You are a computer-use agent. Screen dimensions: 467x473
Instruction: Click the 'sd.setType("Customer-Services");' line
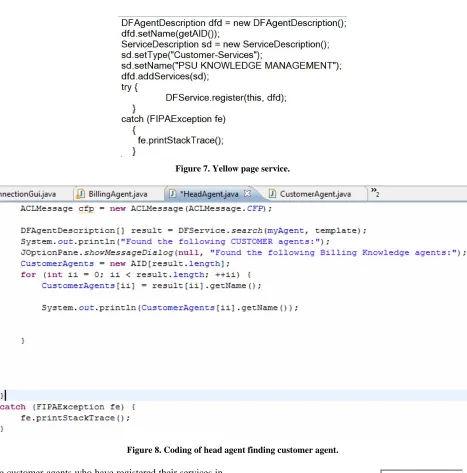point(192,55)
